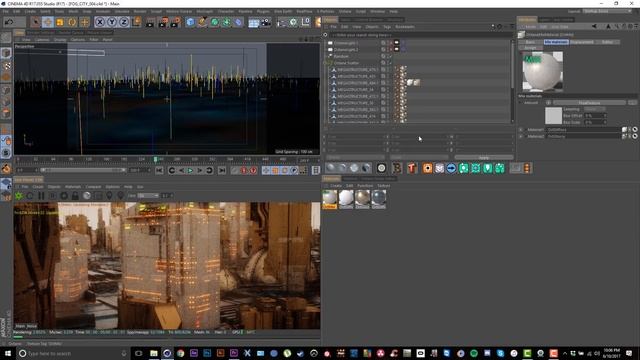Click the Amount row ellipsis button
640x360 pixels.
[x=632, y=102]
